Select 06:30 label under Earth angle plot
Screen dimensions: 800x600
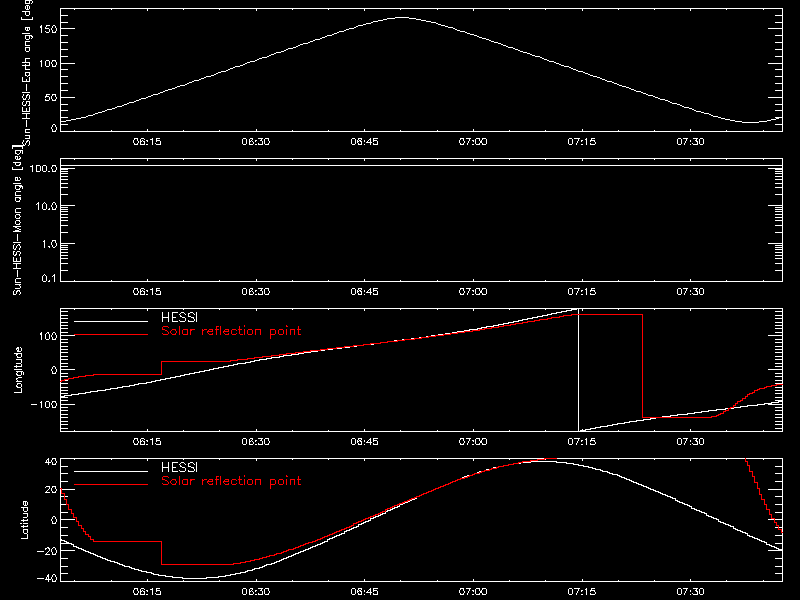coord(256,141)
